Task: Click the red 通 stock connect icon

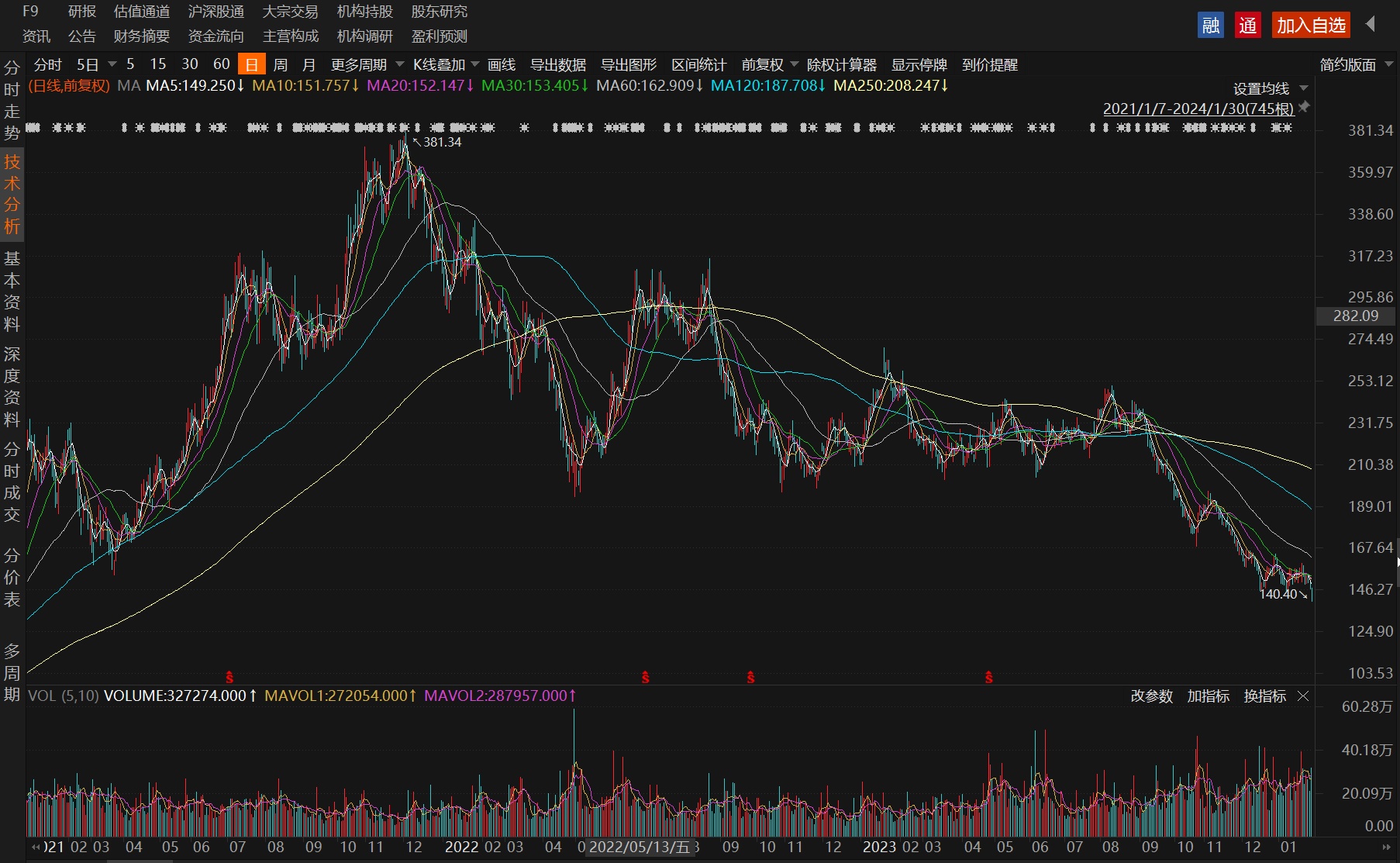Action: tap(1247, 26)
